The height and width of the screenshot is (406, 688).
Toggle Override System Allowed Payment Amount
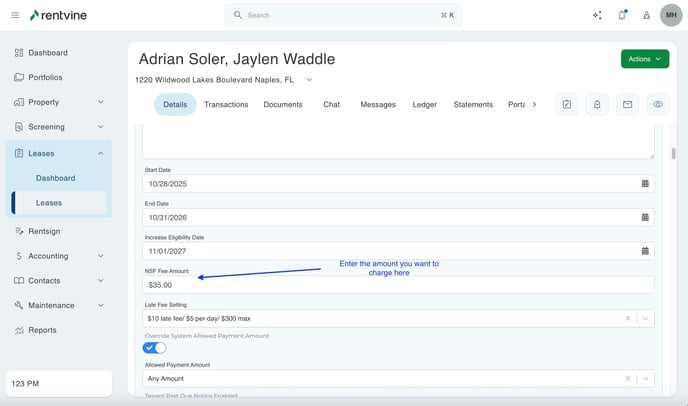coord(155,348)
